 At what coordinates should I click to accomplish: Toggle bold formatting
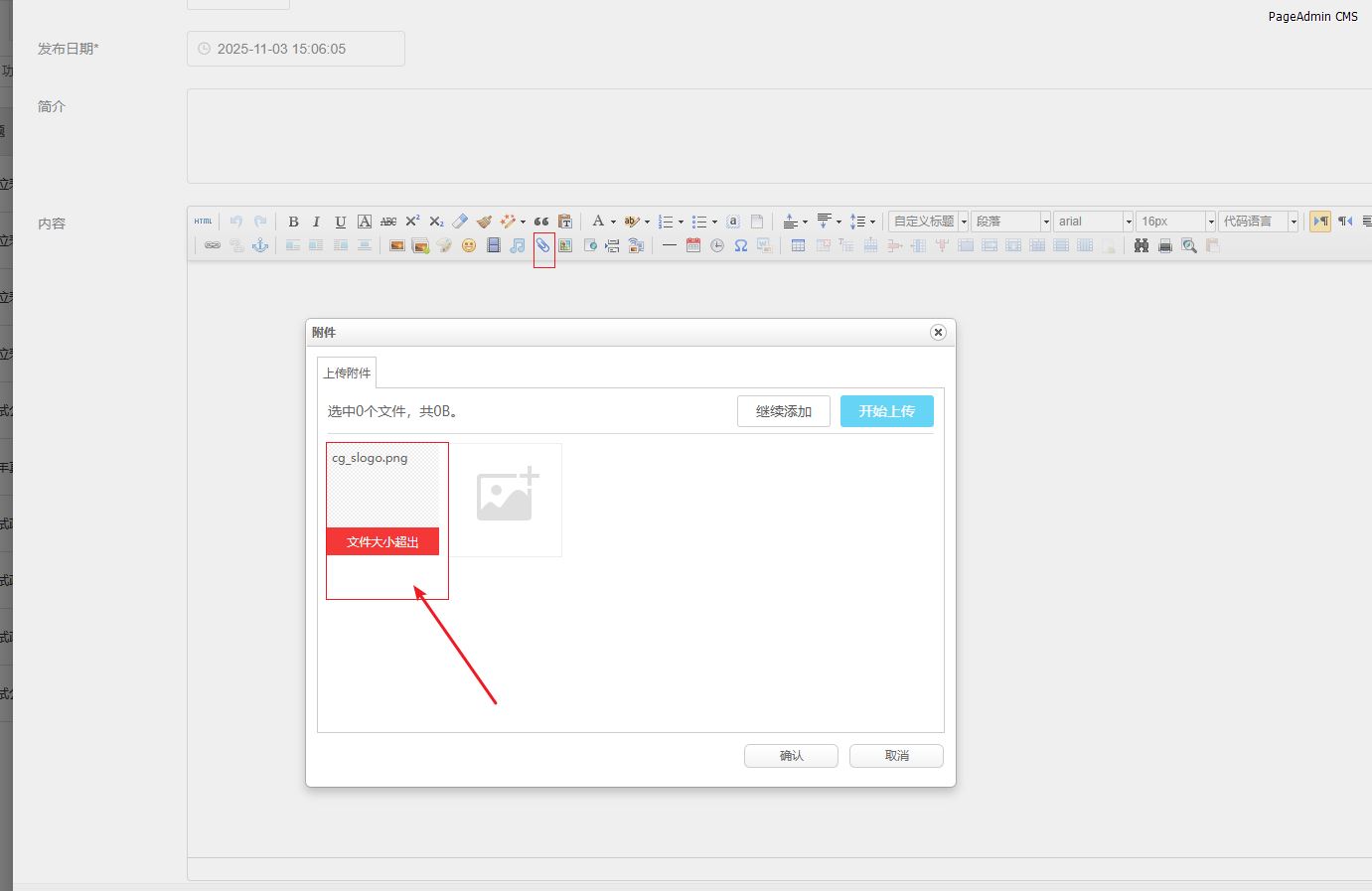click(x=293, y=222)
